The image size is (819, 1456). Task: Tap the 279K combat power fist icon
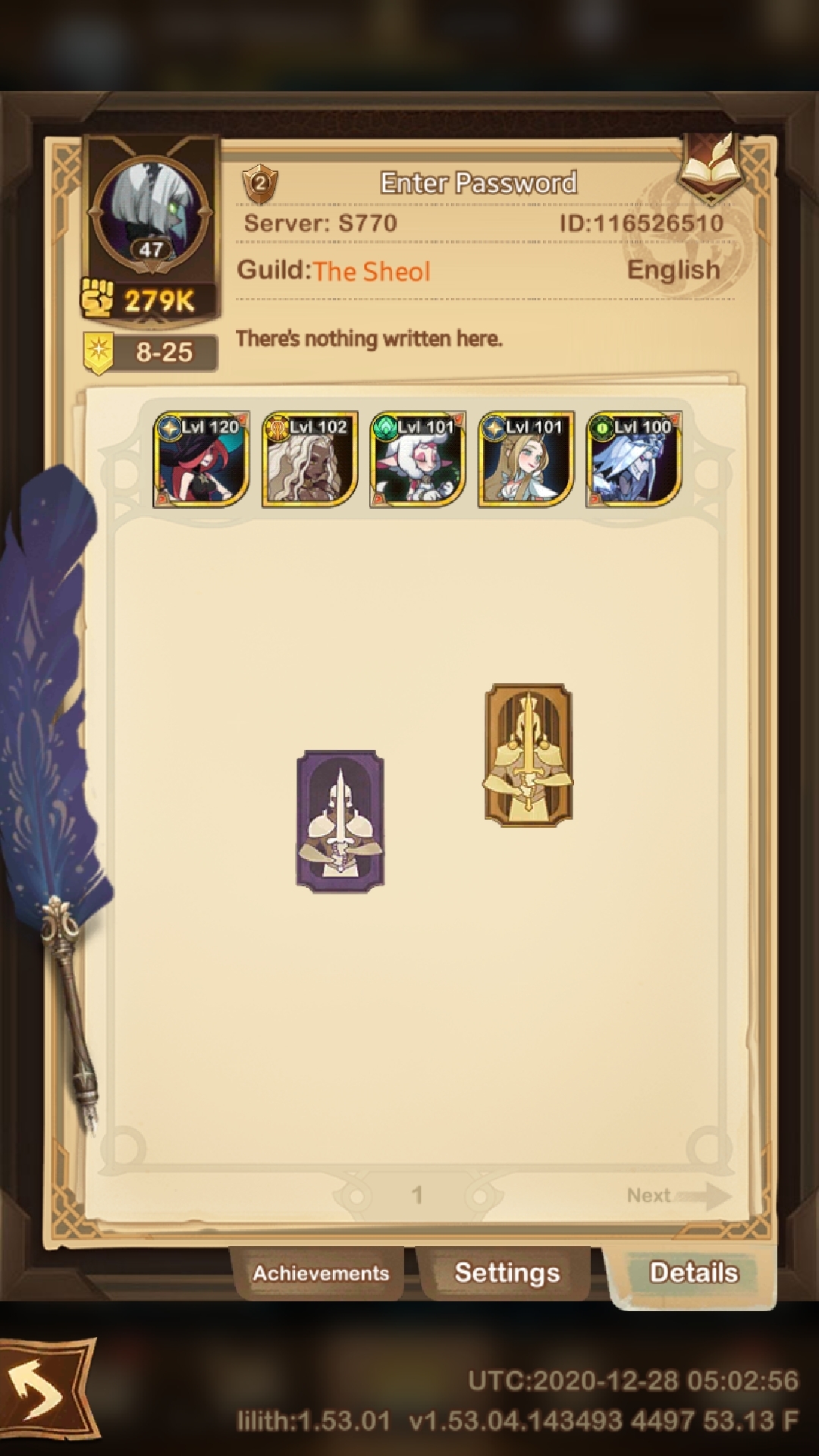97,298
